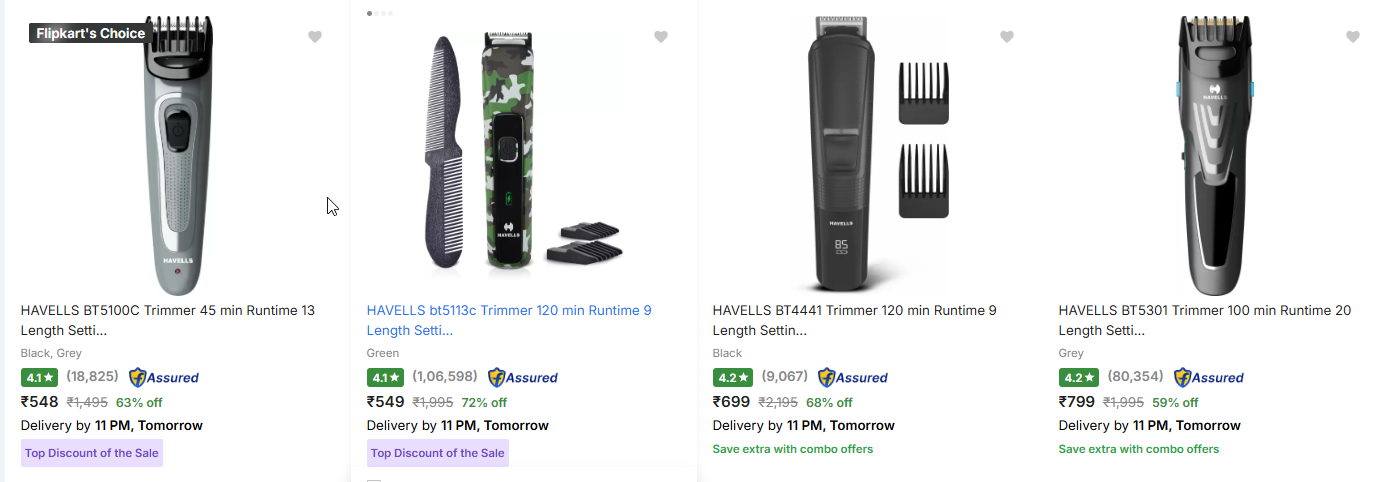
Task: Click image carousel dots above camouflage trimmer
Action: [x=380, y=14]
